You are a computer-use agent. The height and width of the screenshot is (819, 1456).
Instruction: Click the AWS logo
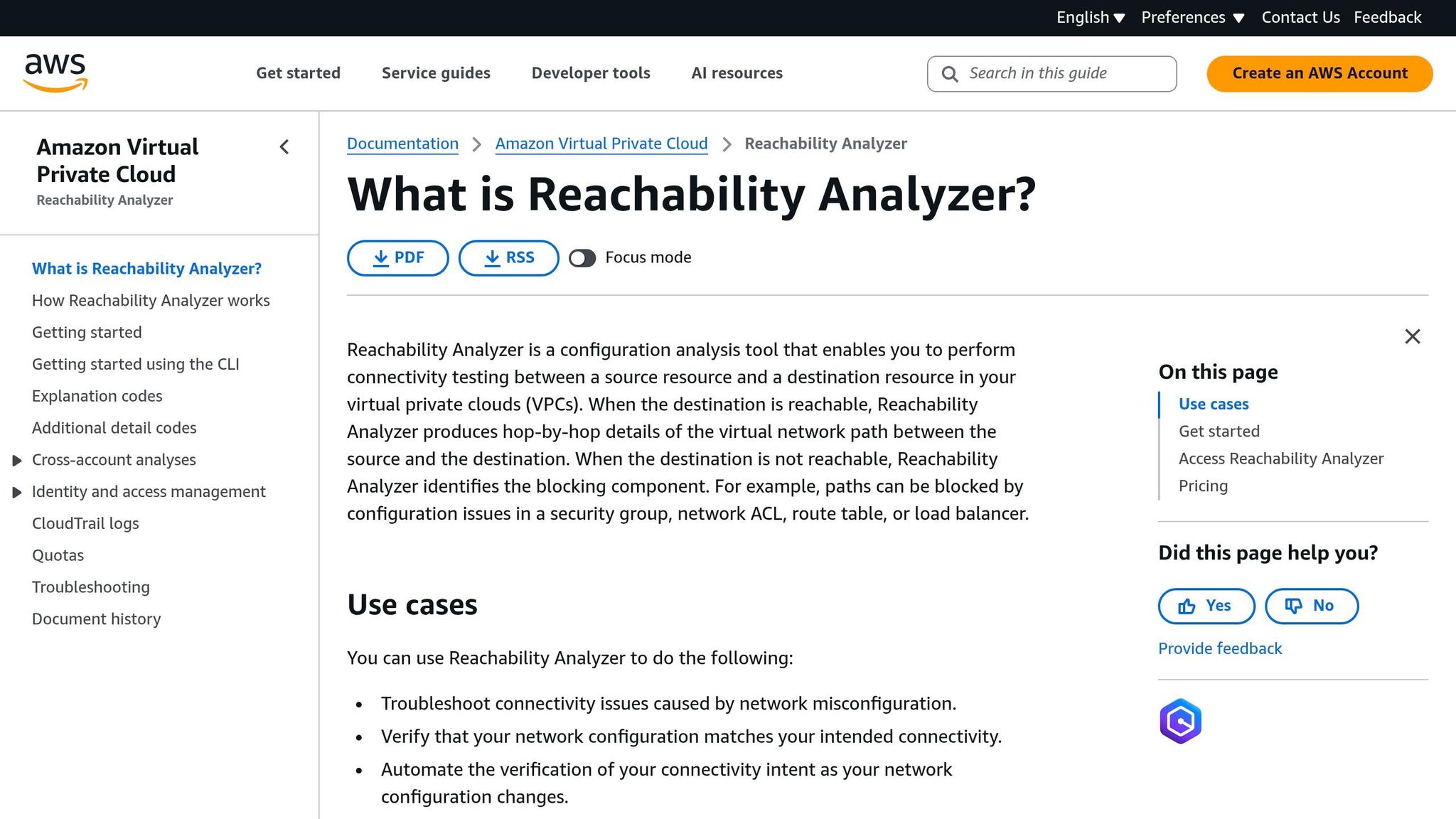click(55, 71)
